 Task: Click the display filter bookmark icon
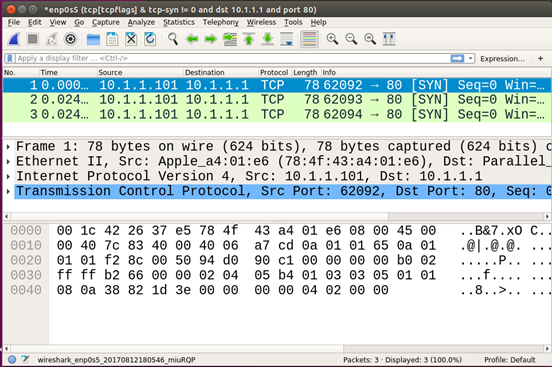(10, 58)
